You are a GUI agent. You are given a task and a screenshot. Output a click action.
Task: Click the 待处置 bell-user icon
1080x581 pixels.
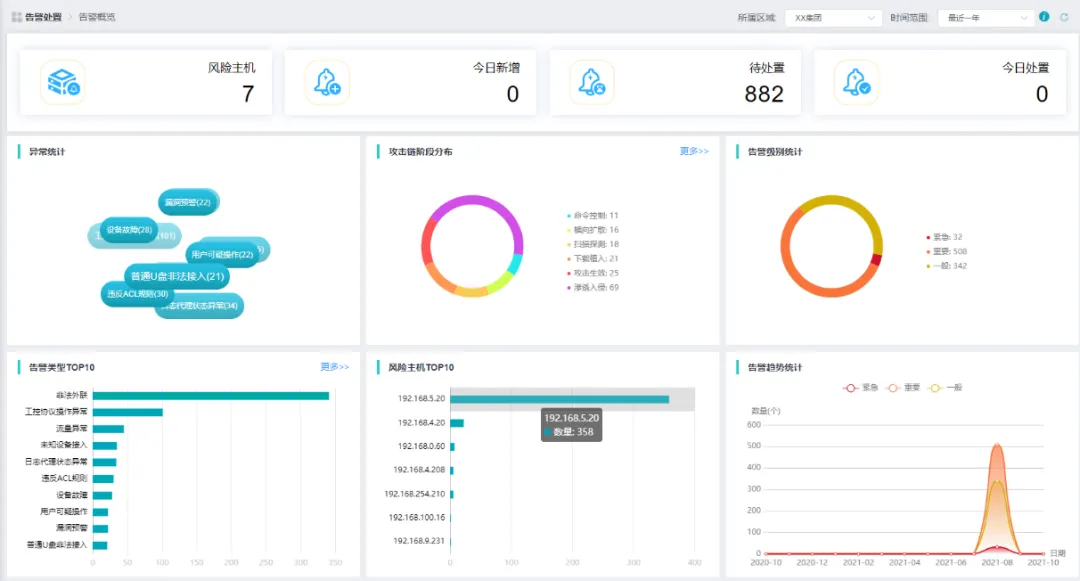(x=591, y=83)
